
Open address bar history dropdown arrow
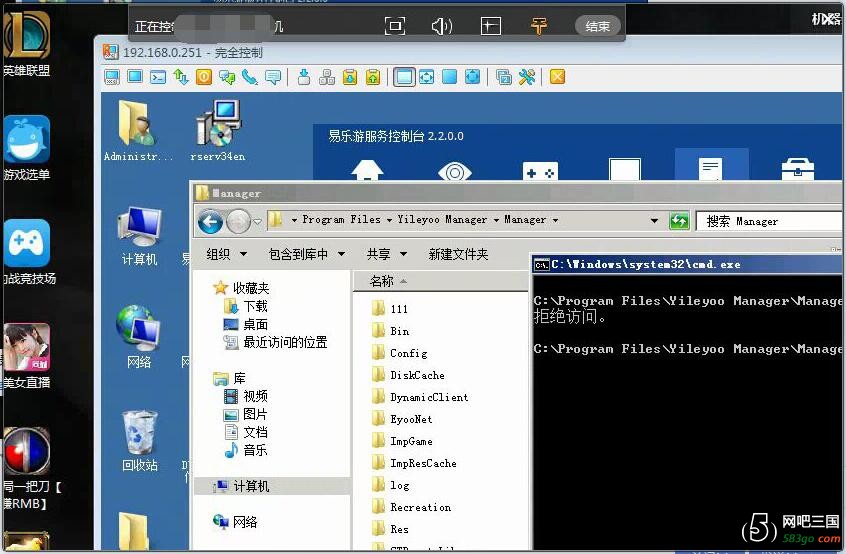pos(654,221)
